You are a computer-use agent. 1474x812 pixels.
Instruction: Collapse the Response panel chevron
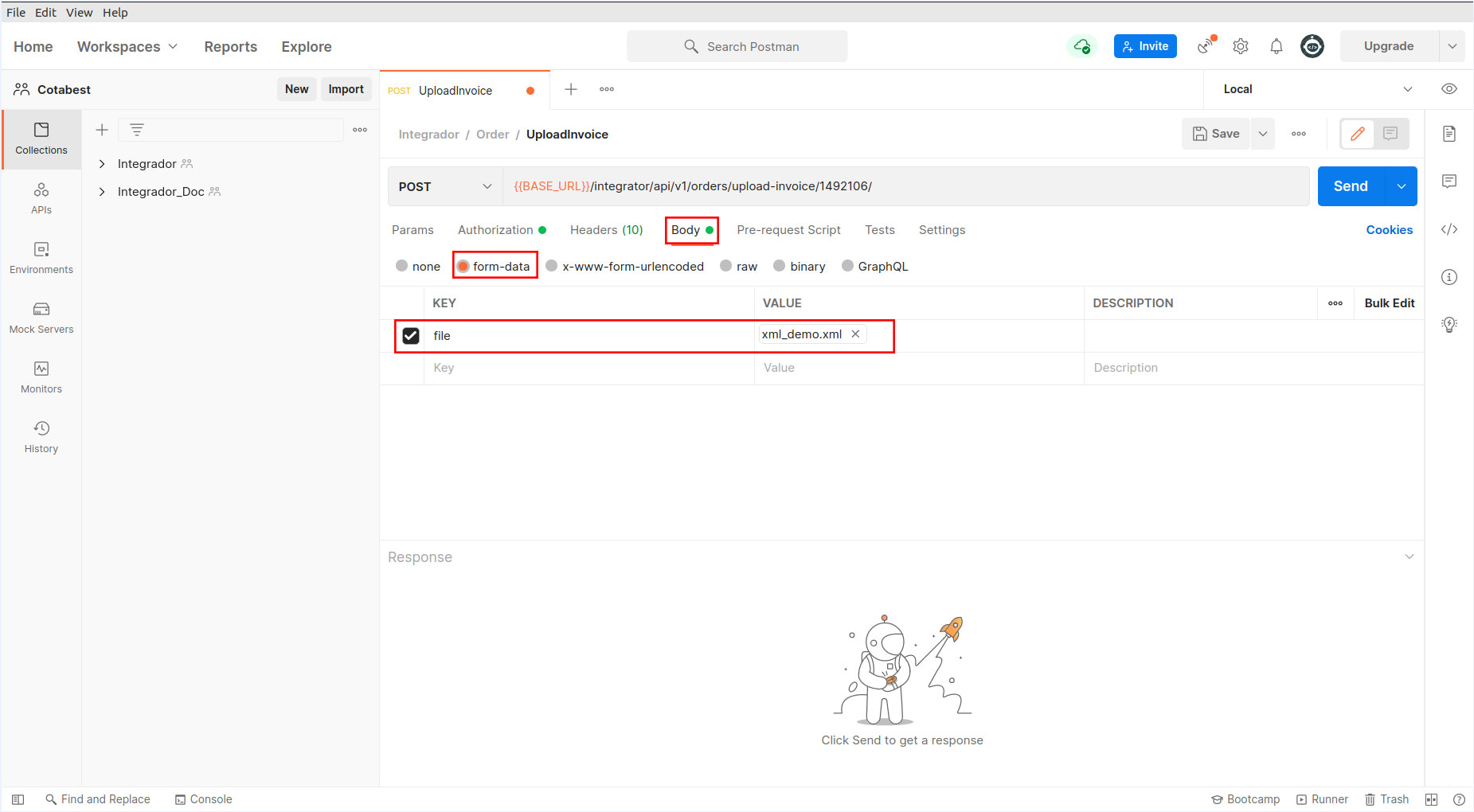[x=1409, y=556]
